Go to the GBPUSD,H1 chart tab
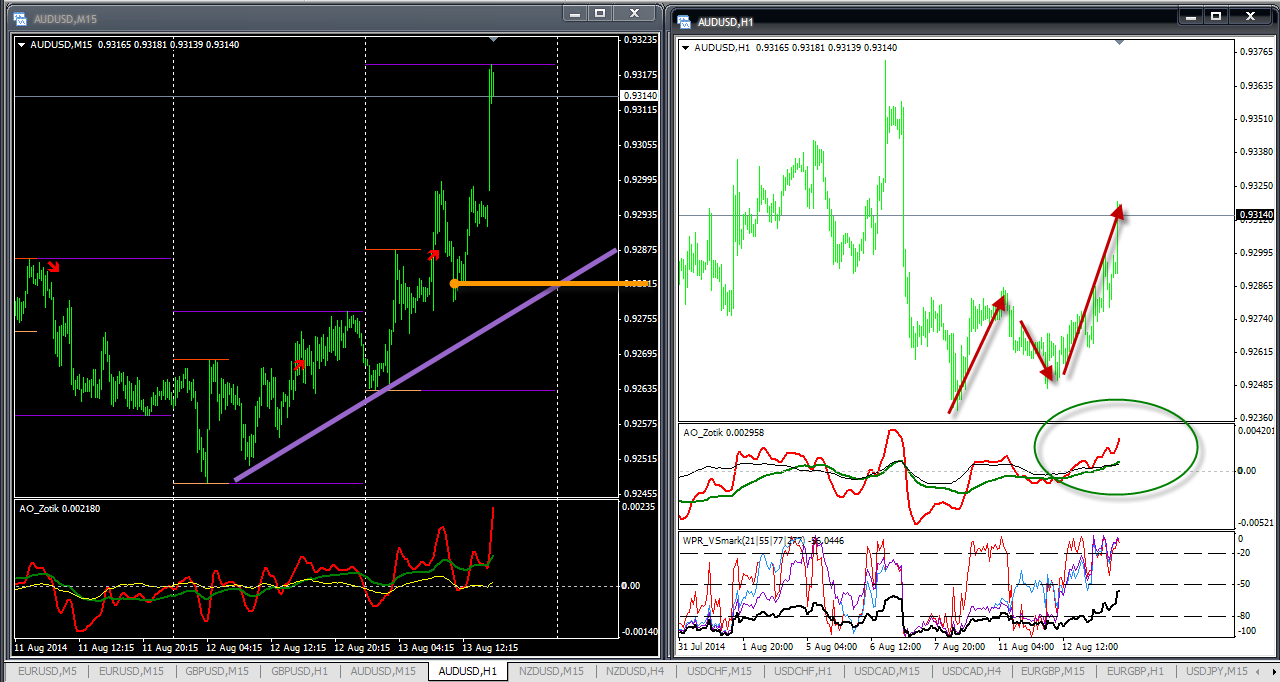This screenshot has height=682, width=1280. (x=298, y=671)
